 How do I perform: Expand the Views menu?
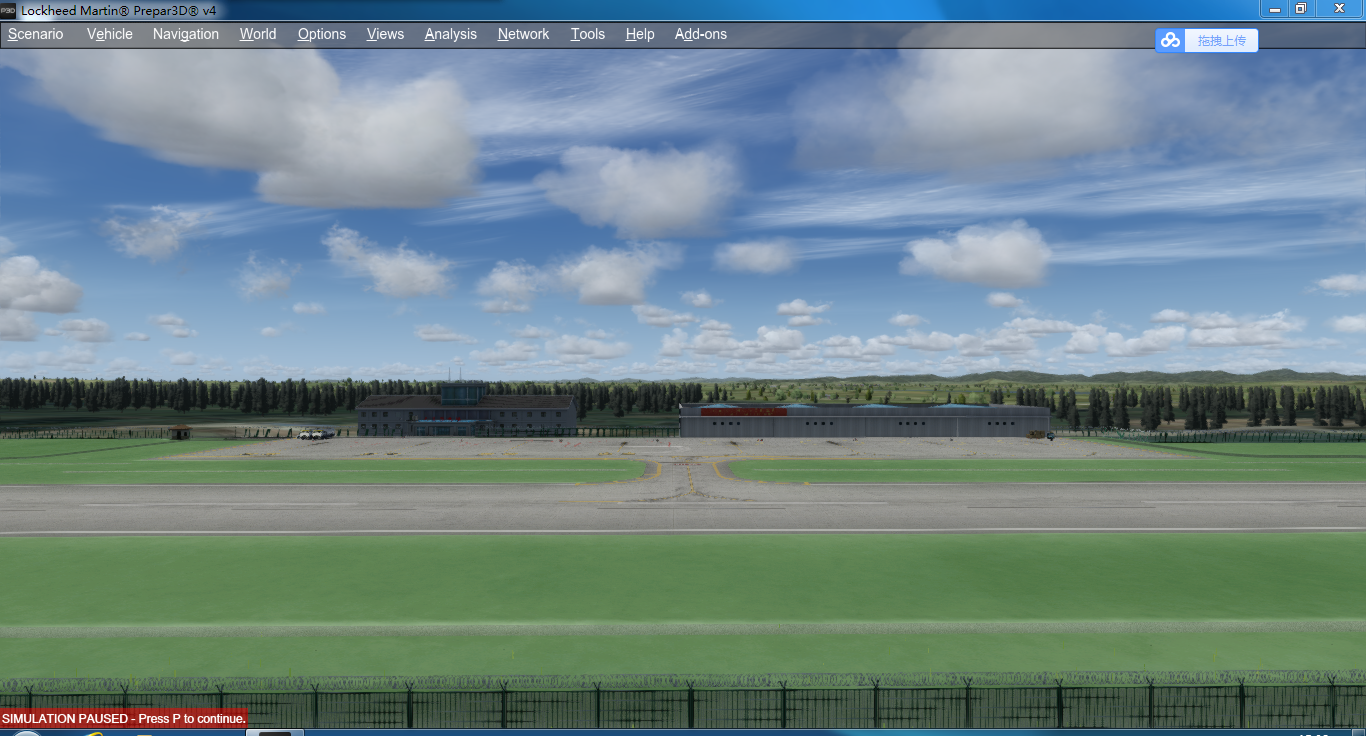pyautogui.click(x=385, y=34)
